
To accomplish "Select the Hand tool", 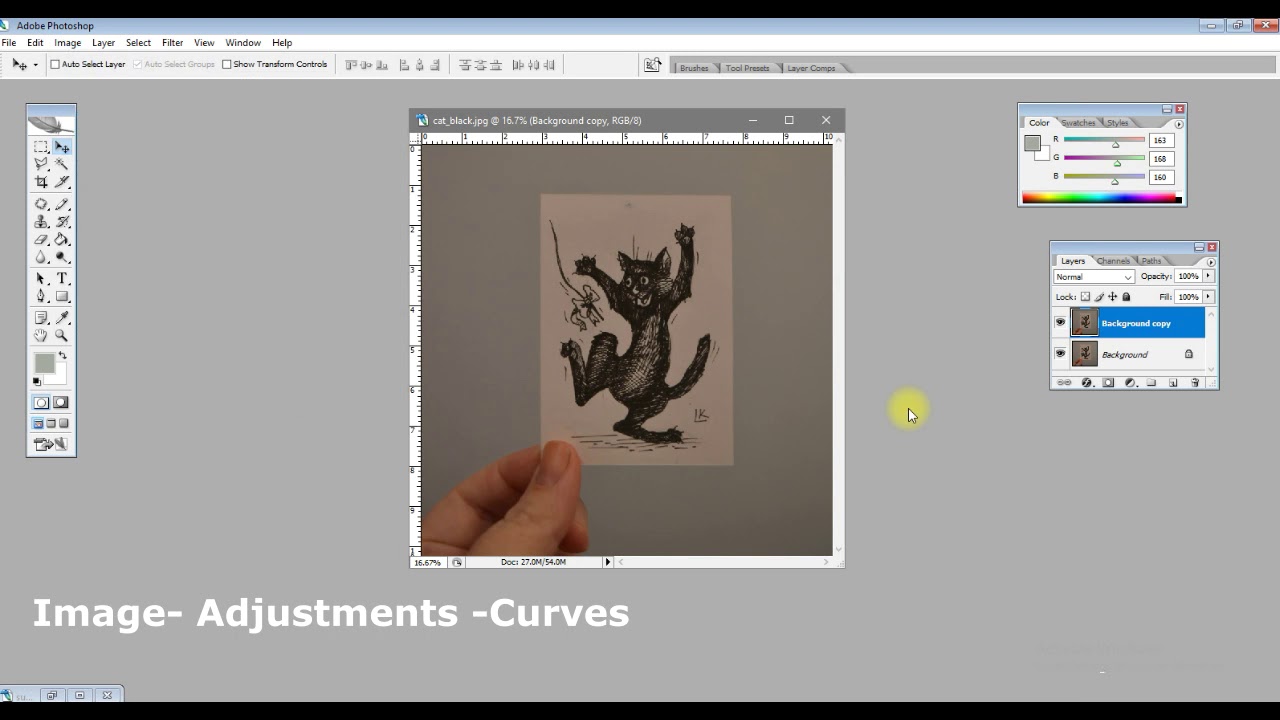I will (41, 336).
